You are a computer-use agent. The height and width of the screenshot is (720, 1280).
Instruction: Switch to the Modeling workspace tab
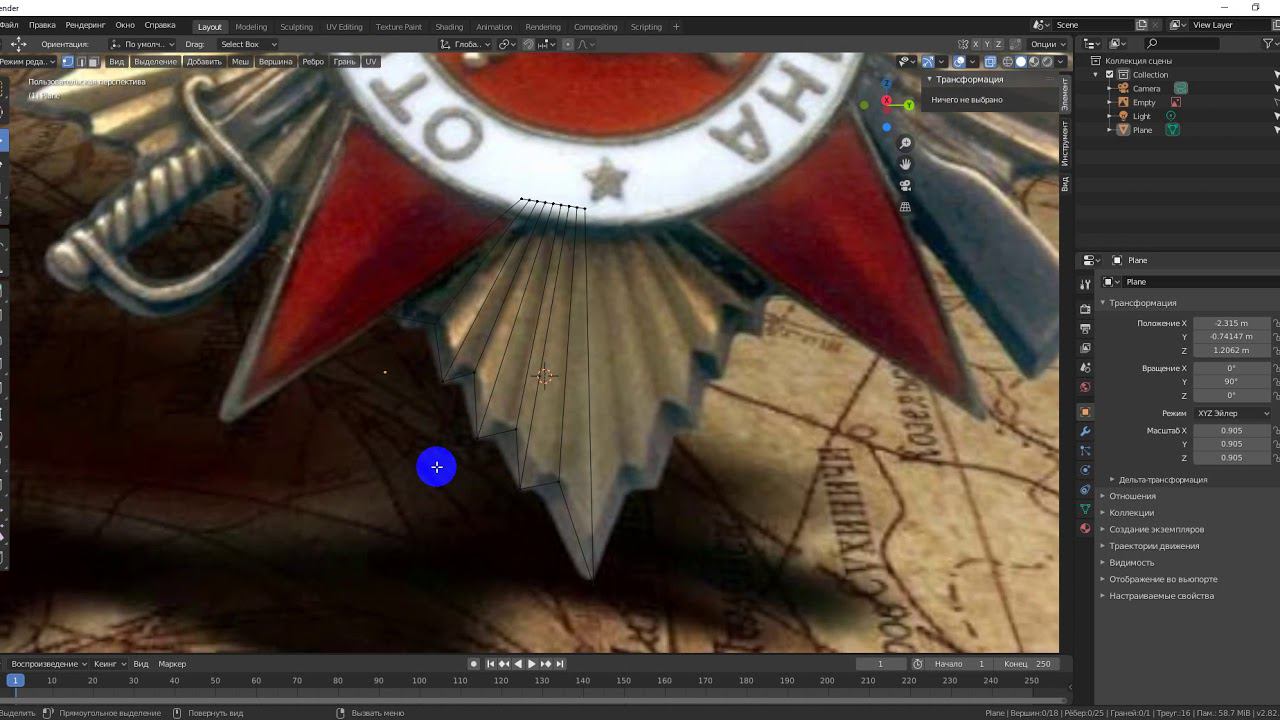point(250,27)
